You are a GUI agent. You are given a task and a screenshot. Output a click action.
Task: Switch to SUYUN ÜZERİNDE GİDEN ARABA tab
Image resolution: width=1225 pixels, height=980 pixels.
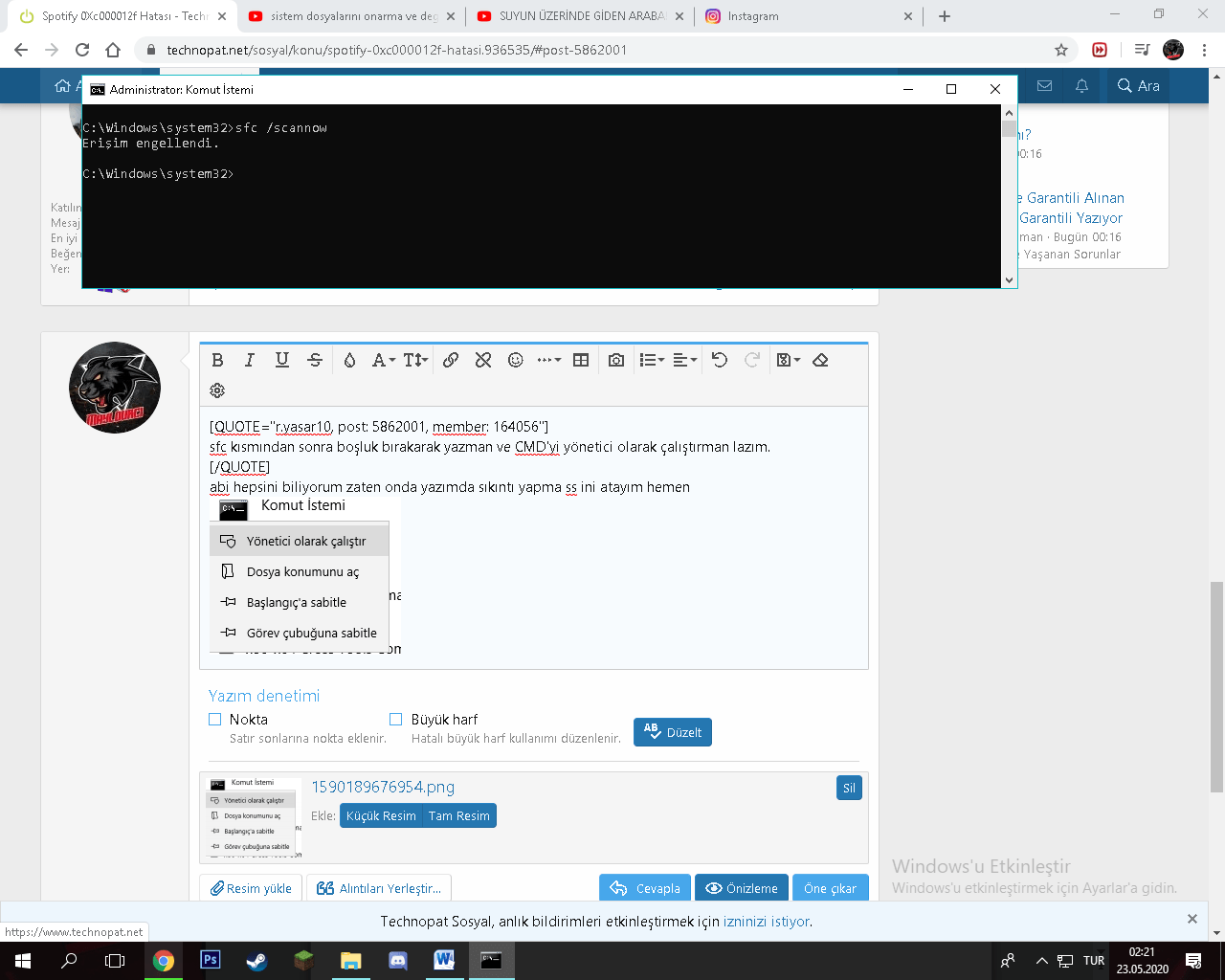click(579, 16)
